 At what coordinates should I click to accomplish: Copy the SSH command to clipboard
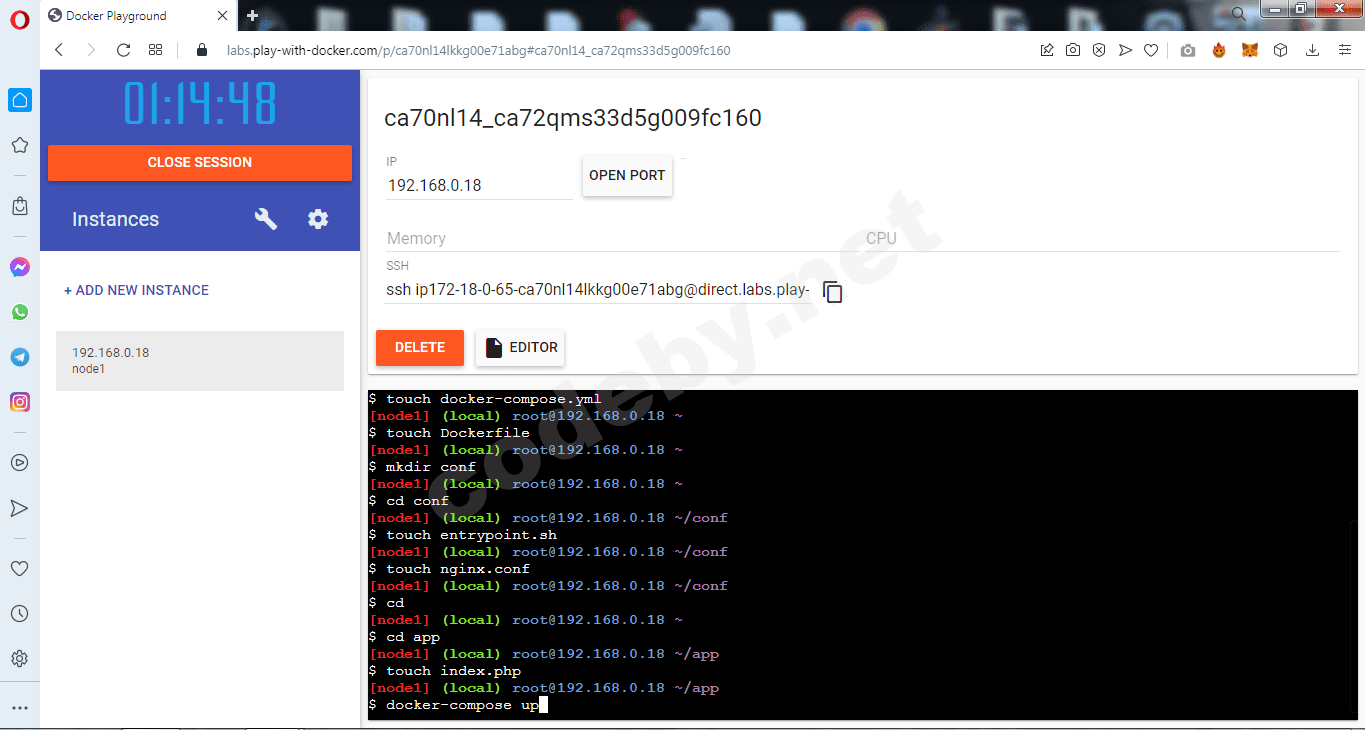click(832, 292)
